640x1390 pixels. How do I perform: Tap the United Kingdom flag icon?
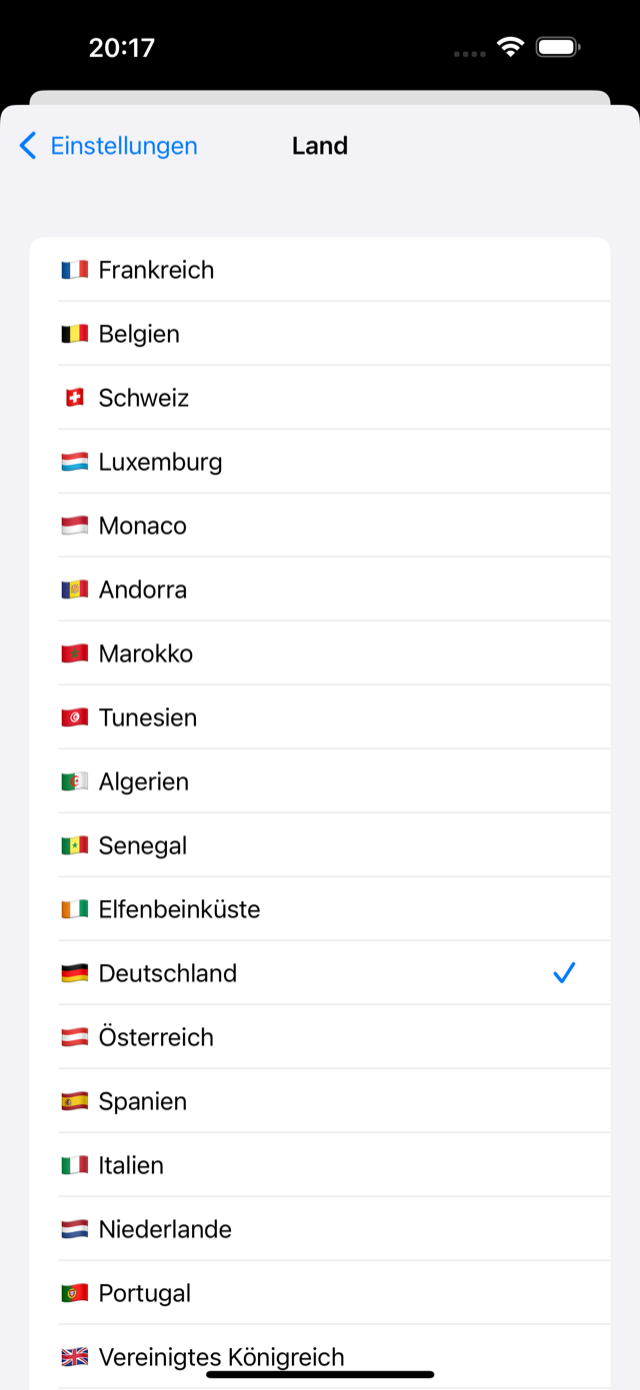pos(75,1358)
